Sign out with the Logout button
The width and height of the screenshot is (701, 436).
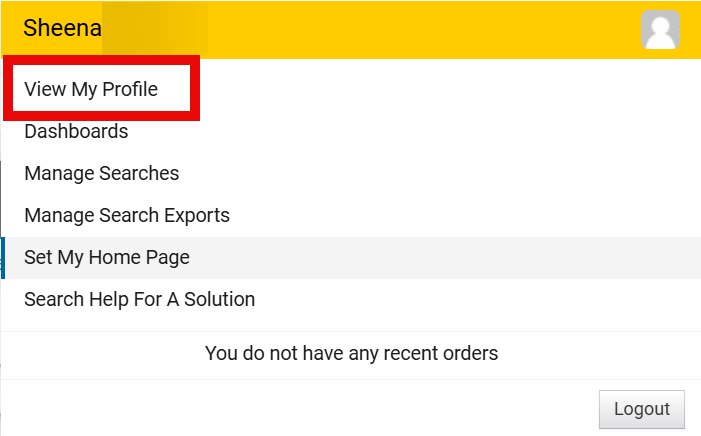click(642, 409)
